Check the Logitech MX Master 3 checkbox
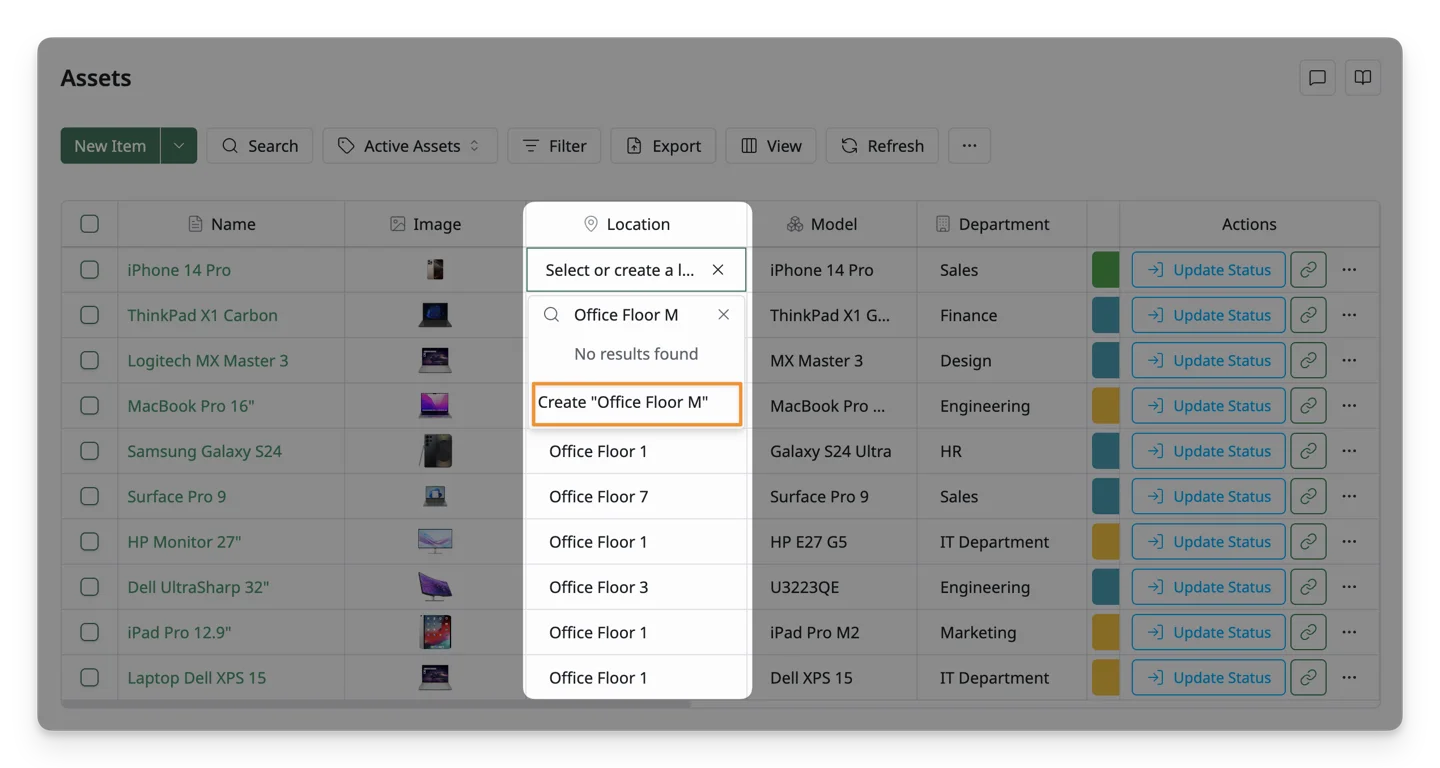Screen dimensions: 1440x768 90,360
